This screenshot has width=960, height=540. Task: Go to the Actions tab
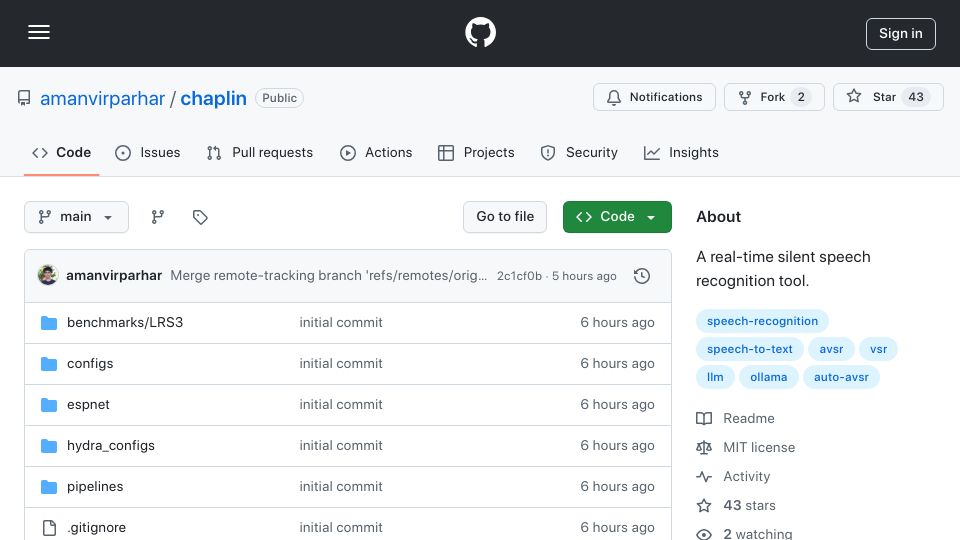click(x=376, y=152)
